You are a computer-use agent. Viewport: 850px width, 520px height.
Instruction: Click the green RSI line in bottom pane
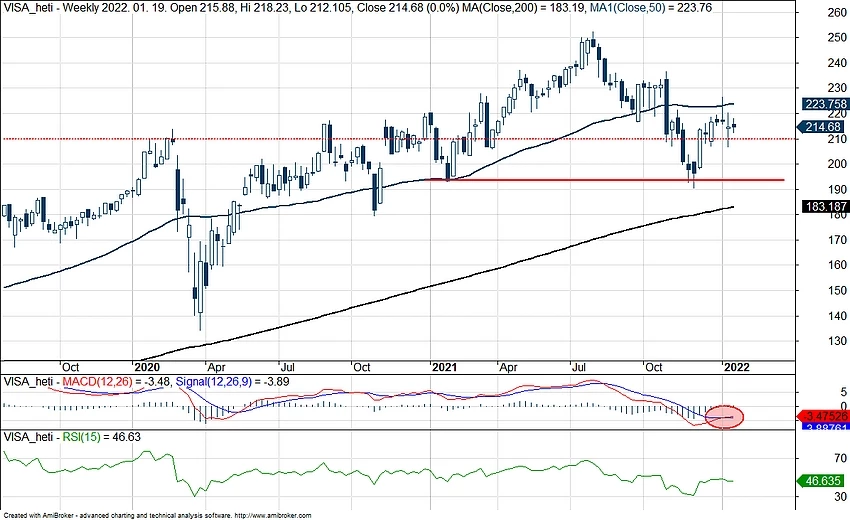click(x=369, y=473)
